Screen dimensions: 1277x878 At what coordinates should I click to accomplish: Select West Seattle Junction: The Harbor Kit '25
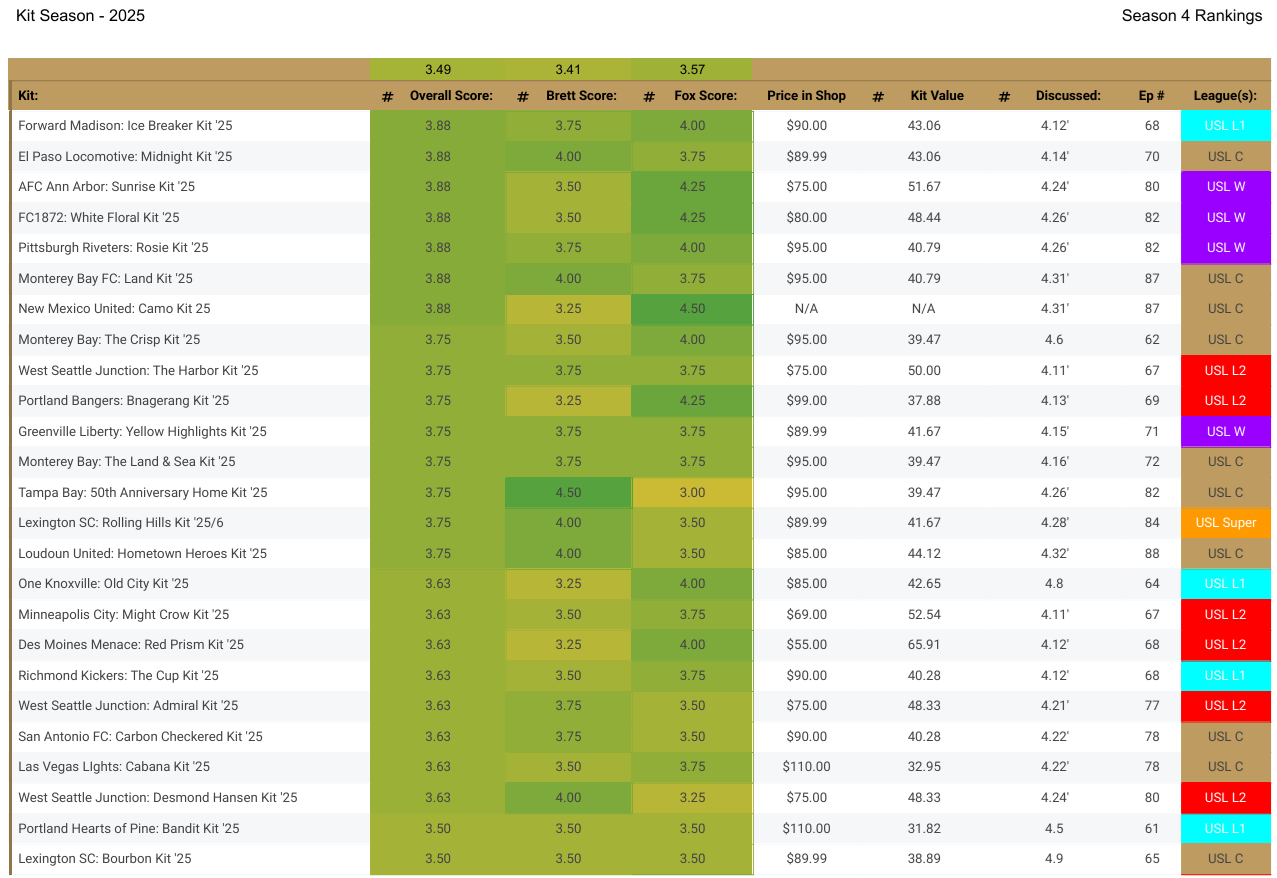[x=138, y=371]
